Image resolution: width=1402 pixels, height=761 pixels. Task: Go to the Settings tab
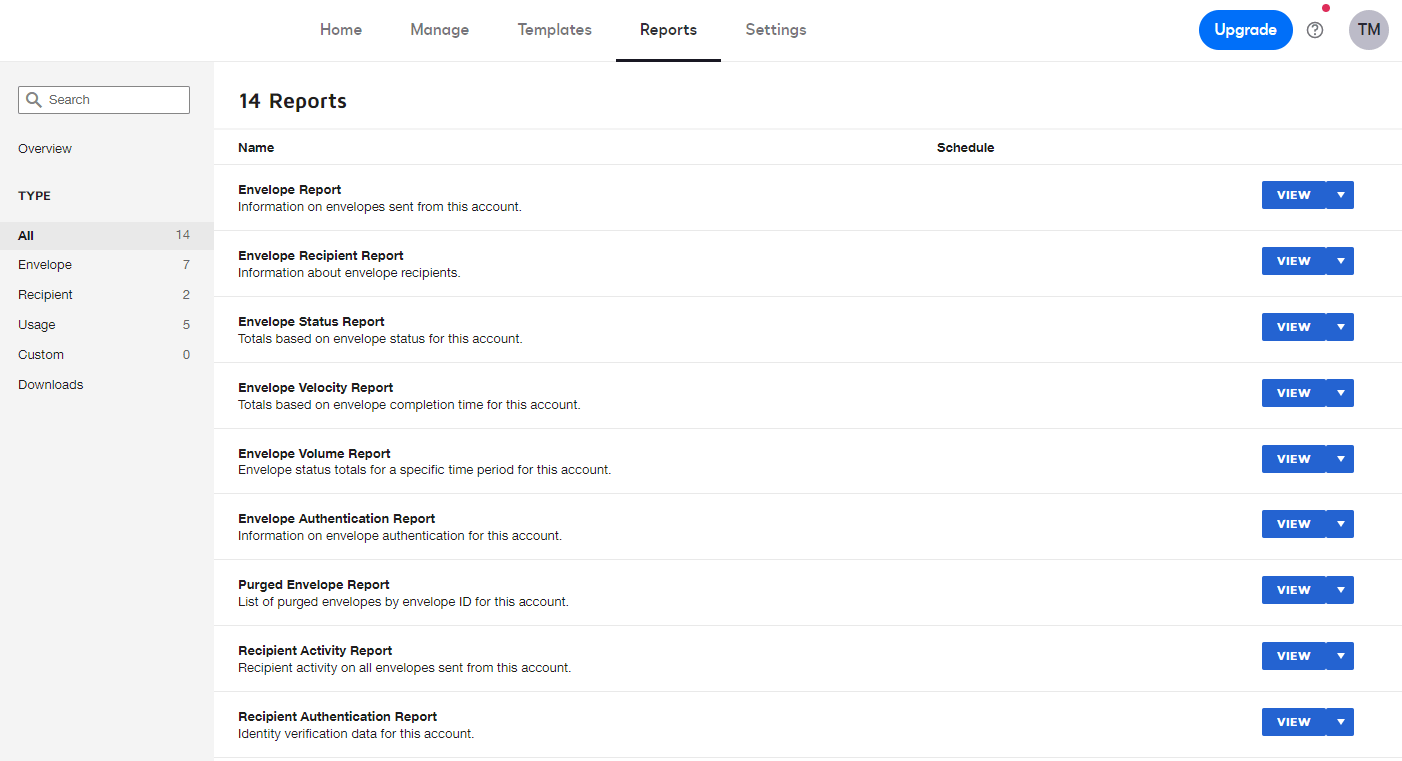click(x=775, y=30)
